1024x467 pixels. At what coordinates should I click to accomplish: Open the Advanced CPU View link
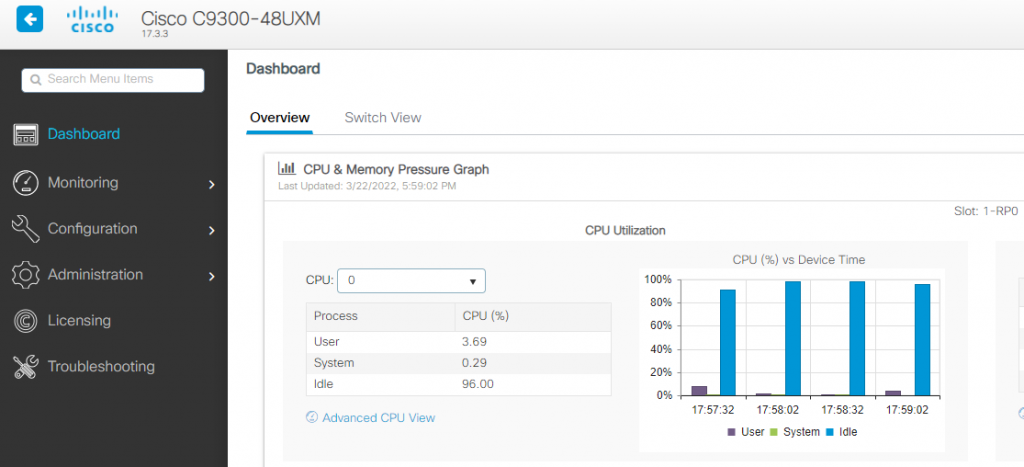(378, 417)
